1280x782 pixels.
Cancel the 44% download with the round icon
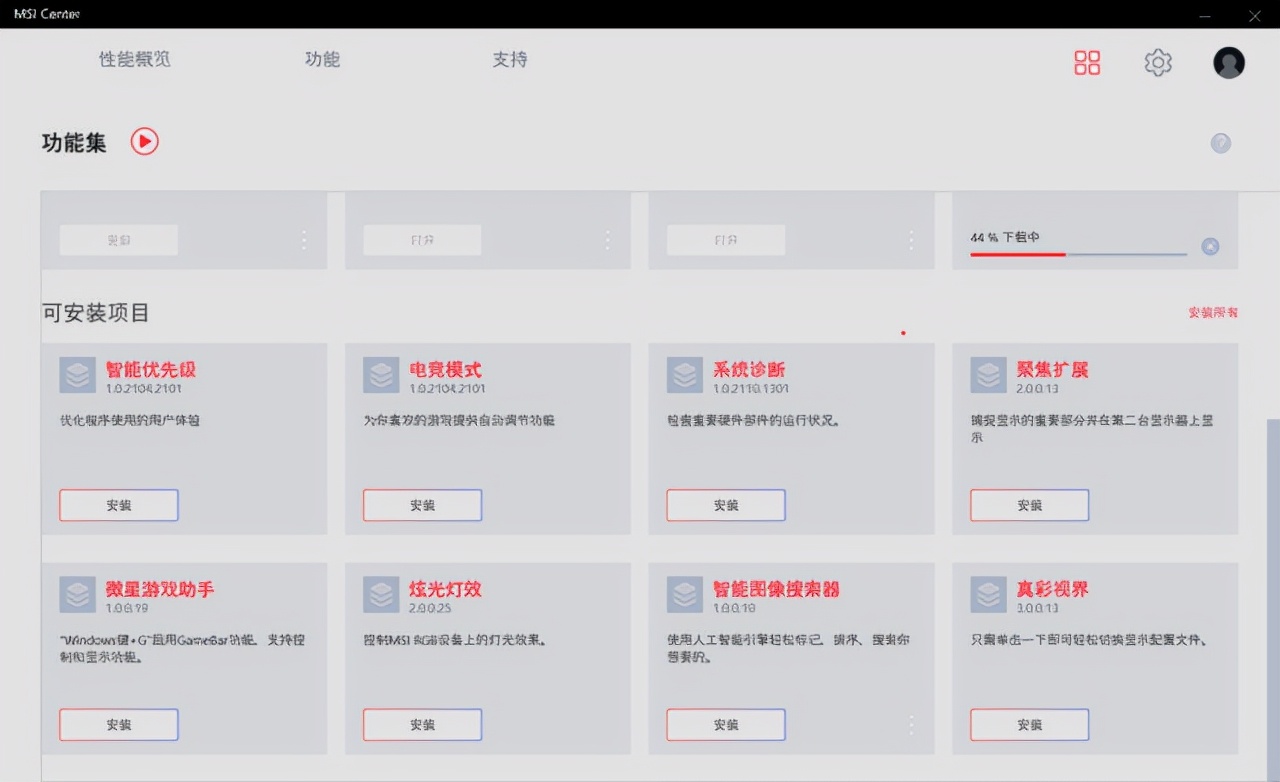pyautogui.click(x=1210, y=247)
